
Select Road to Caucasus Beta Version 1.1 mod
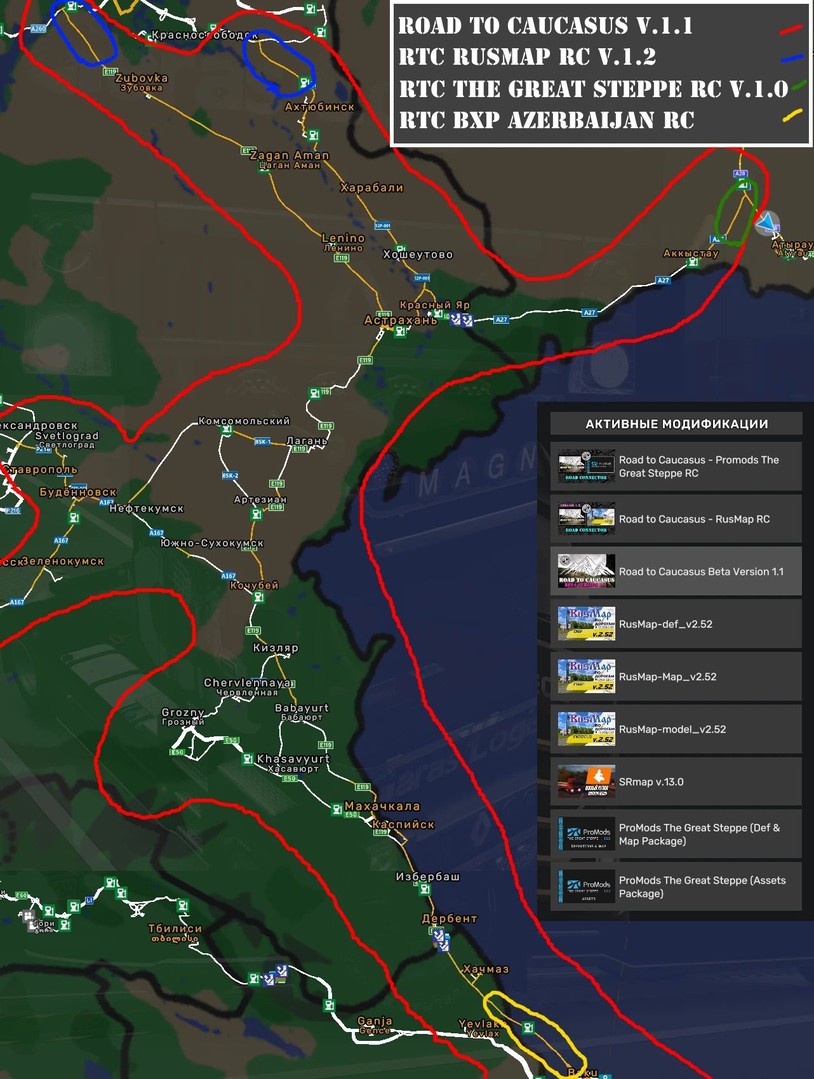coord(676,571)
